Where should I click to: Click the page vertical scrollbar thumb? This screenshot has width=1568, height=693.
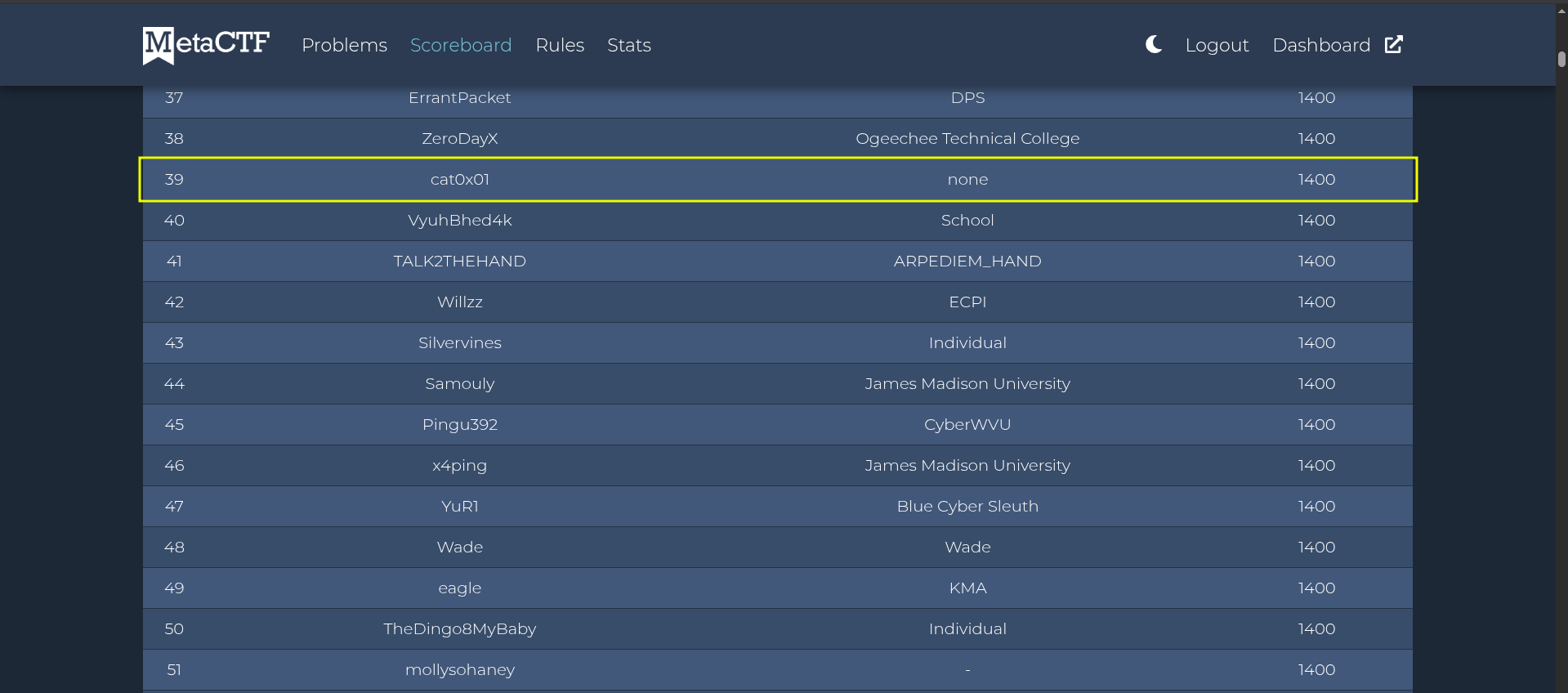click(x=1561, y=60)
